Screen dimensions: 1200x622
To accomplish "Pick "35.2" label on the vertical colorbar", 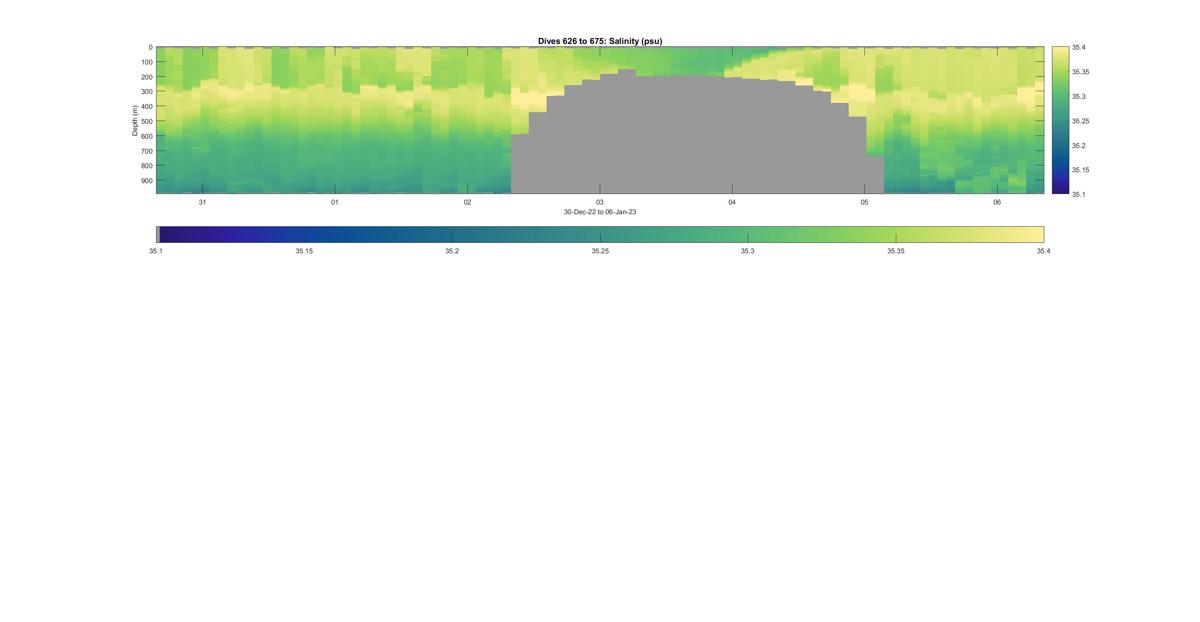I will pyautogui.click(x=1078, y=145).
